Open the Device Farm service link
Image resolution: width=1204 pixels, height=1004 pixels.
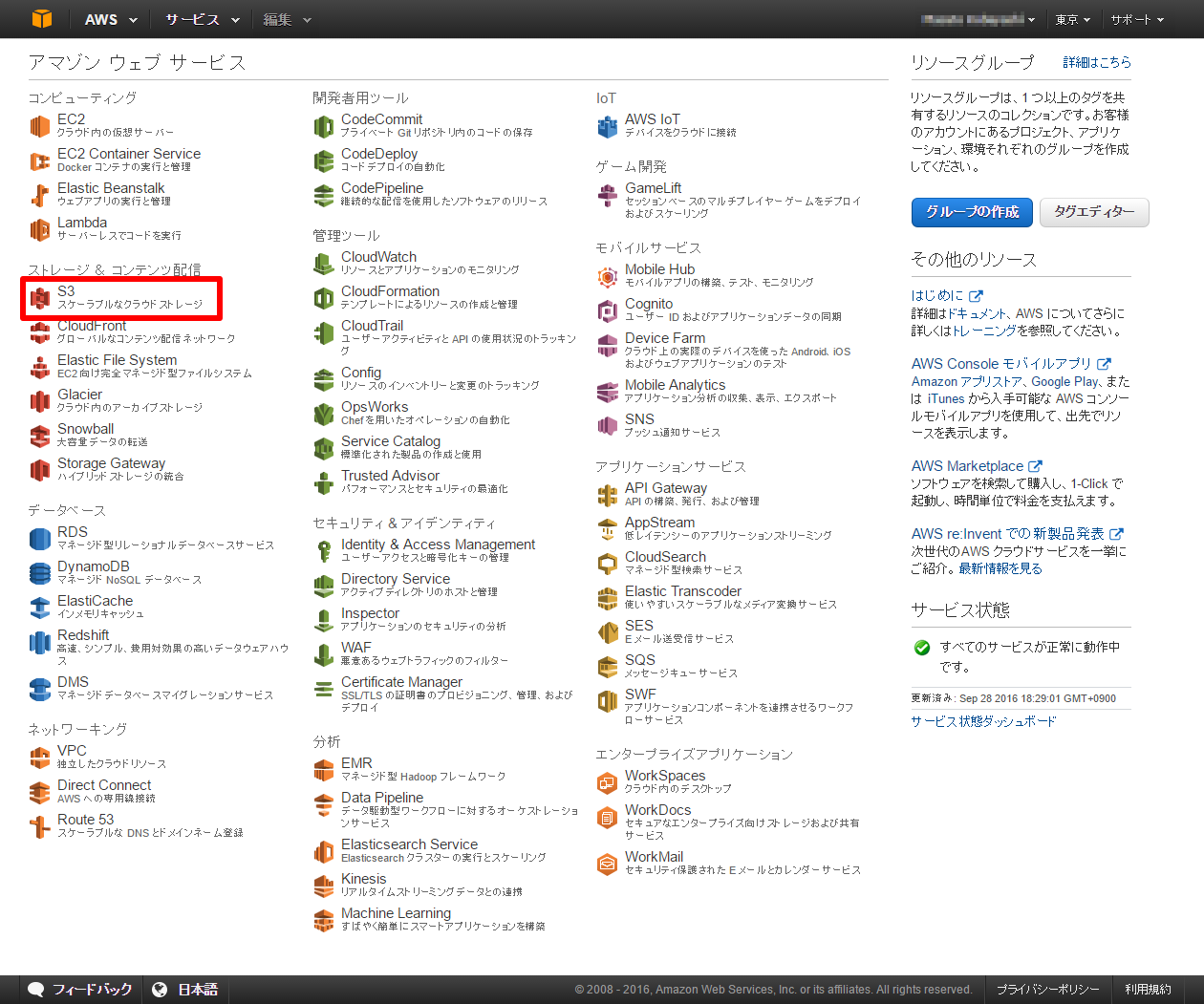pos(665,338)
